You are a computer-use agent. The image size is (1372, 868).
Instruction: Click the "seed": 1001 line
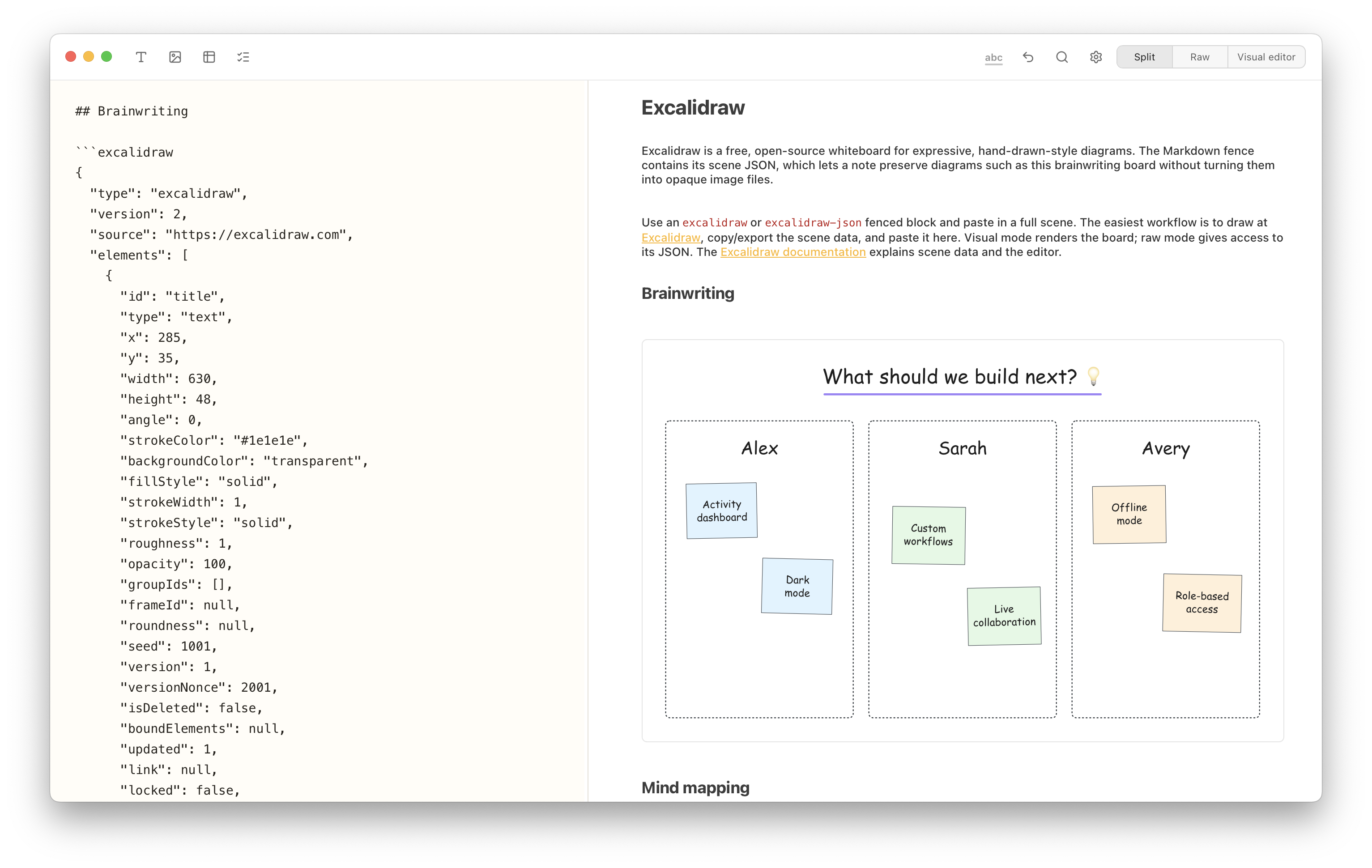pos(169,647)
